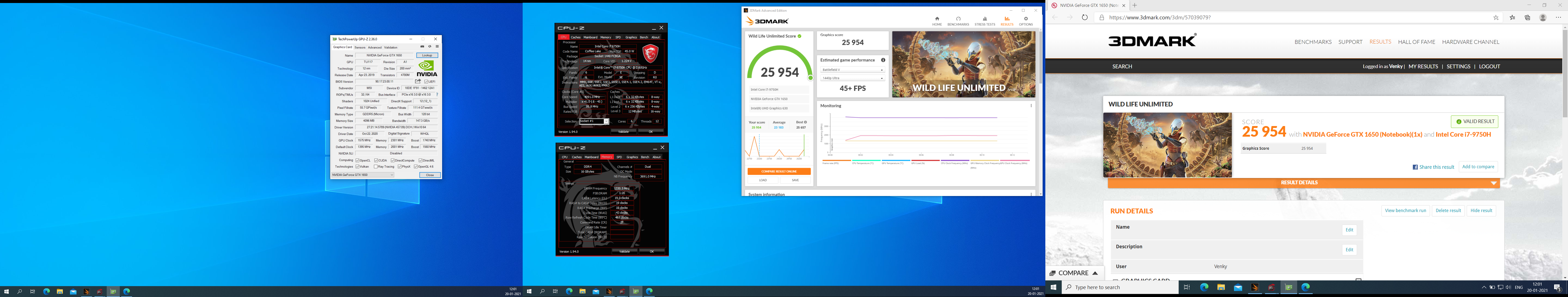Toggle the UEFI checkbox in GPU-Z
Viewport: 1568px width, 297px height.
point(426,82)
